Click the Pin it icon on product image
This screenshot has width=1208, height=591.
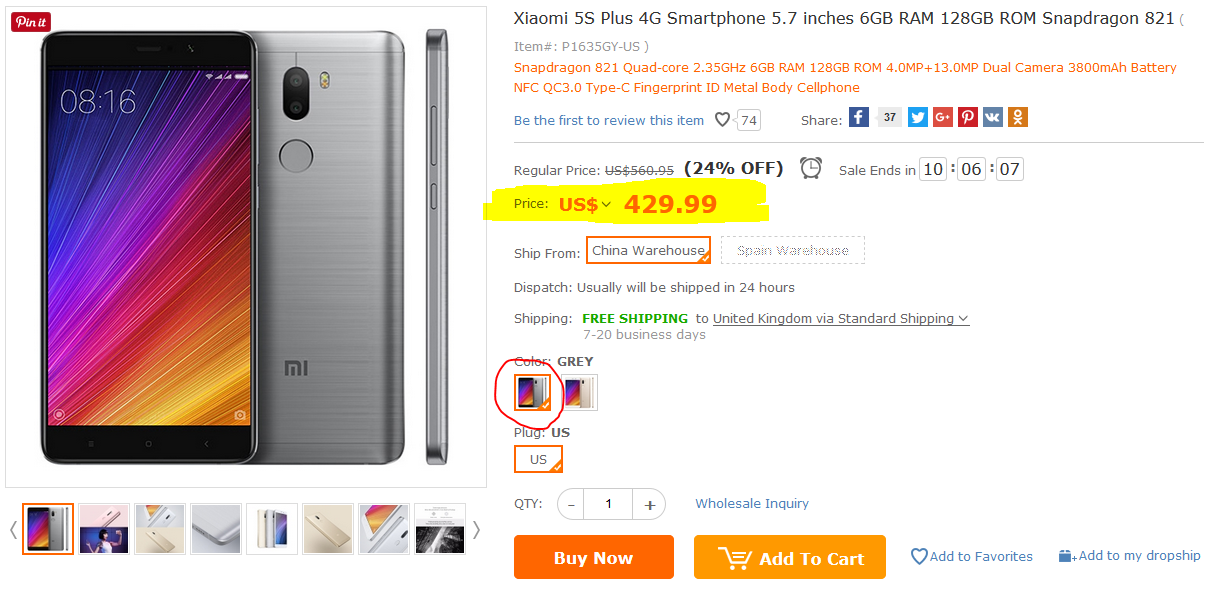point(31,22)
